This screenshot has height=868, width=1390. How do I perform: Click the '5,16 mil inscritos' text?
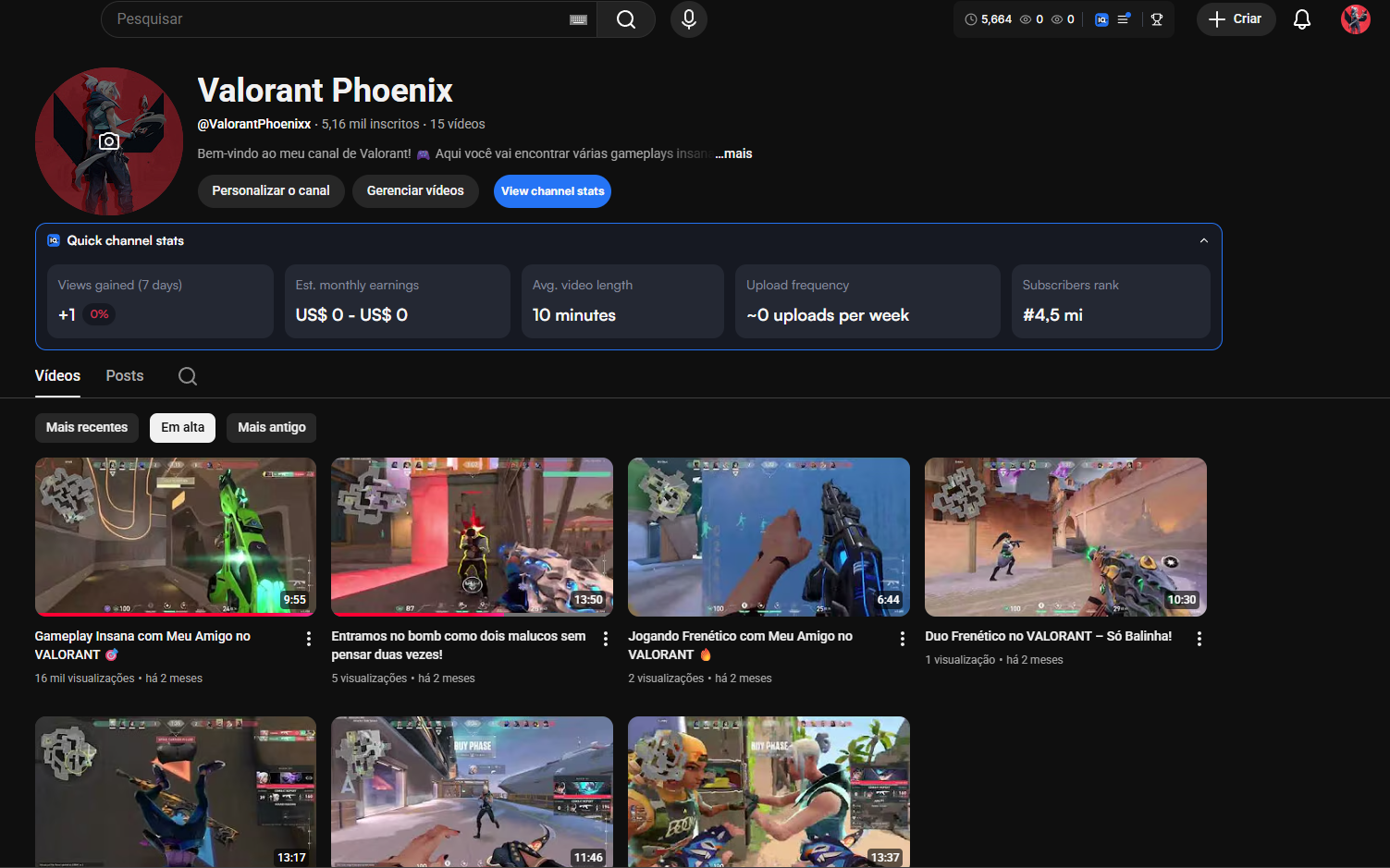tap(371, 124)
